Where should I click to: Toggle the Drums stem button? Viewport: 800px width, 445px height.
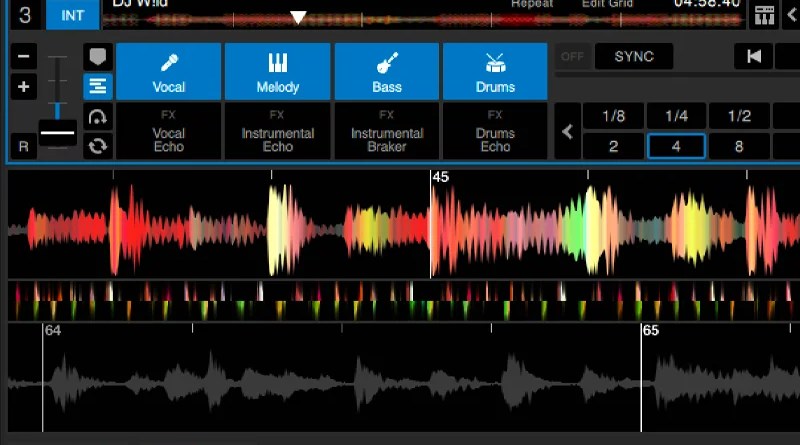[x=495, y=71]
